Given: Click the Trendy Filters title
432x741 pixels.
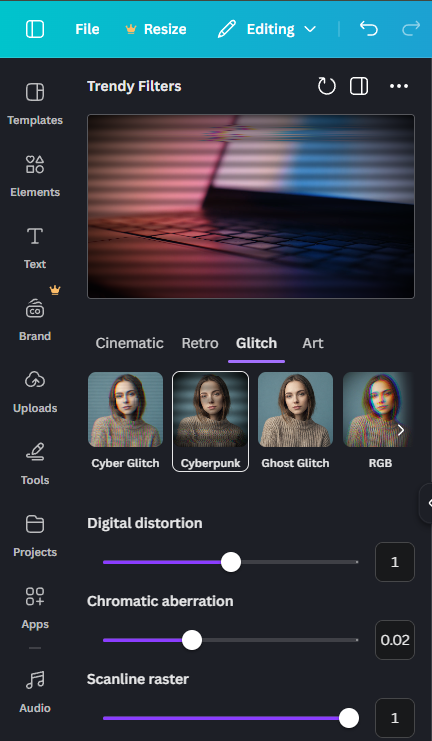Looking at the screenshot, I should 134,86.
